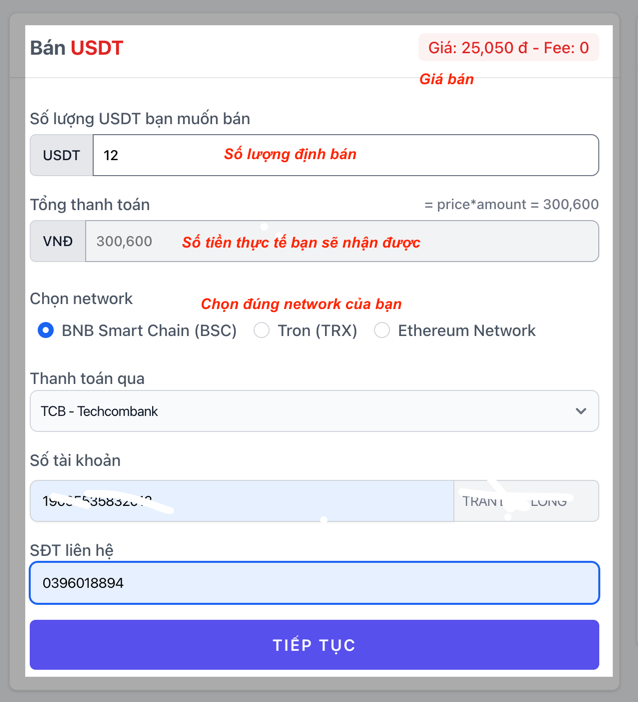Click the SĐT liên hệ phone field
This screenshot has height=702, width=638.
[x=314, y=583]
